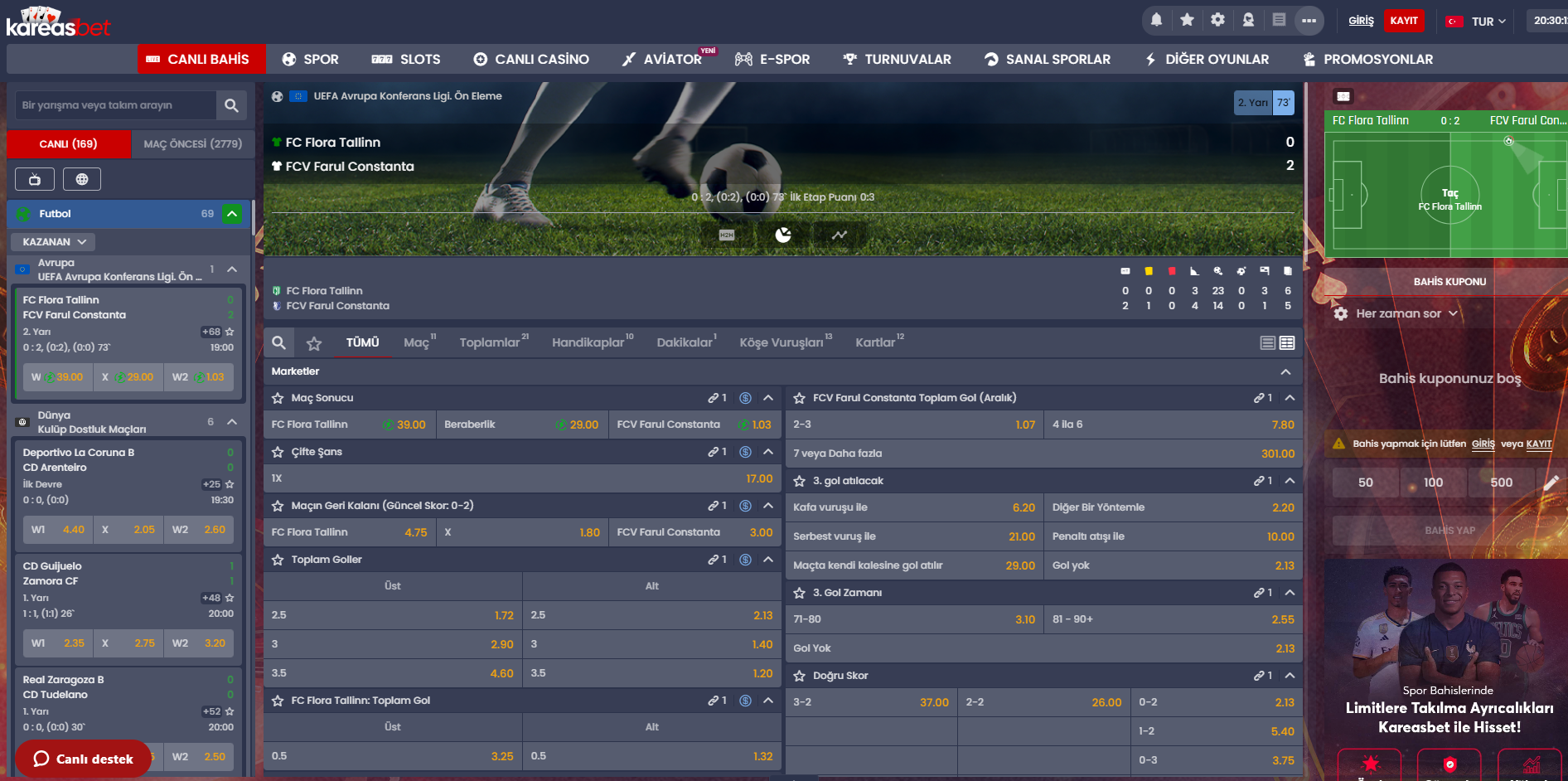1568x781 pixels.
Task: Collapse Dünya Kulüp Dostluk Maçları group
Action: (x=232, y=422)
